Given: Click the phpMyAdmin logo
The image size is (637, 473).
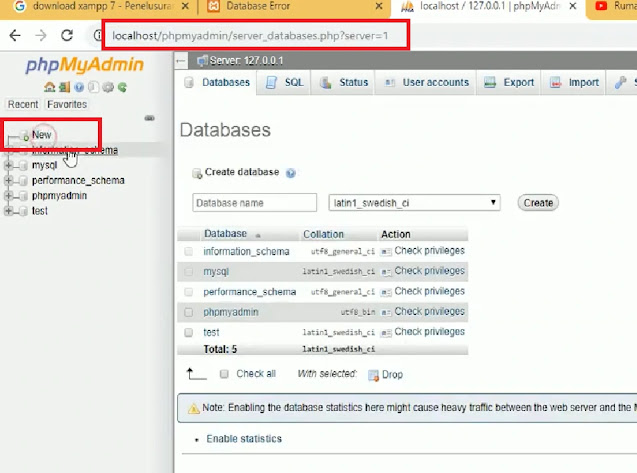Looking at the screenshot, I should (84, 65).
